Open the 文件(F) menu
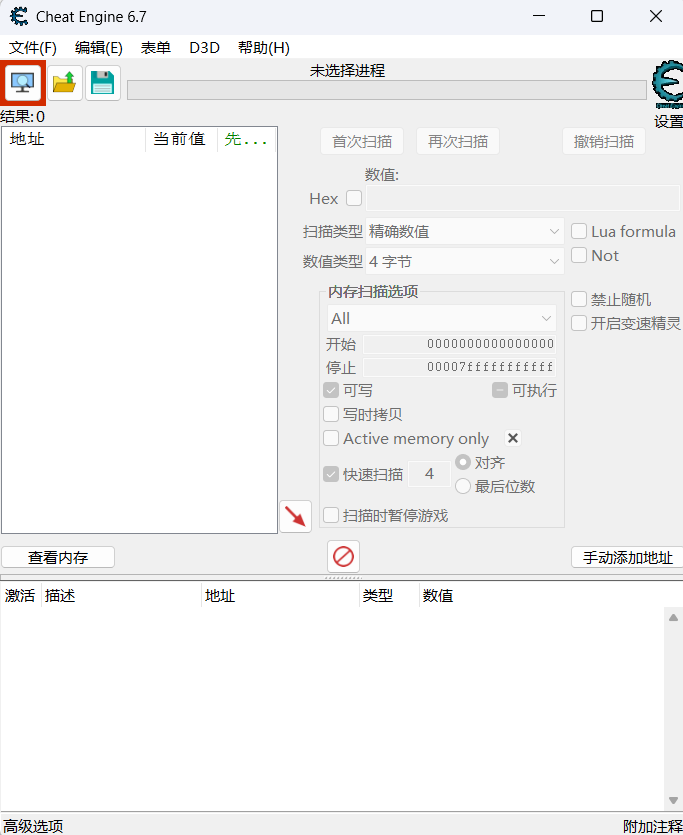 tap(33, 48)
